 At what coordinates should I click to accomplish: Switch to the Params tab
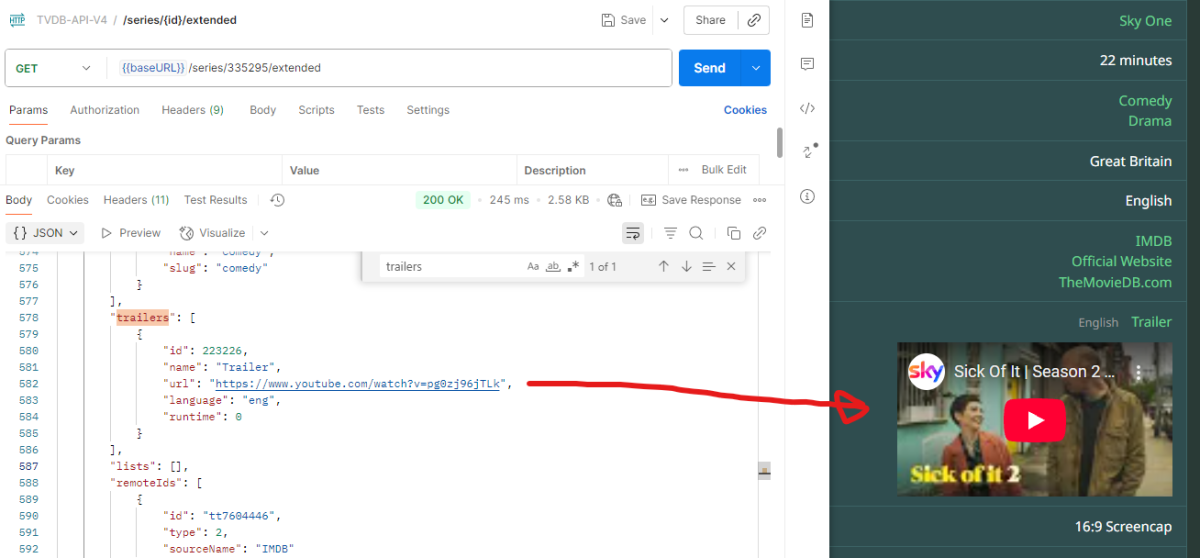pyautogui.click(x=28, y=110)
